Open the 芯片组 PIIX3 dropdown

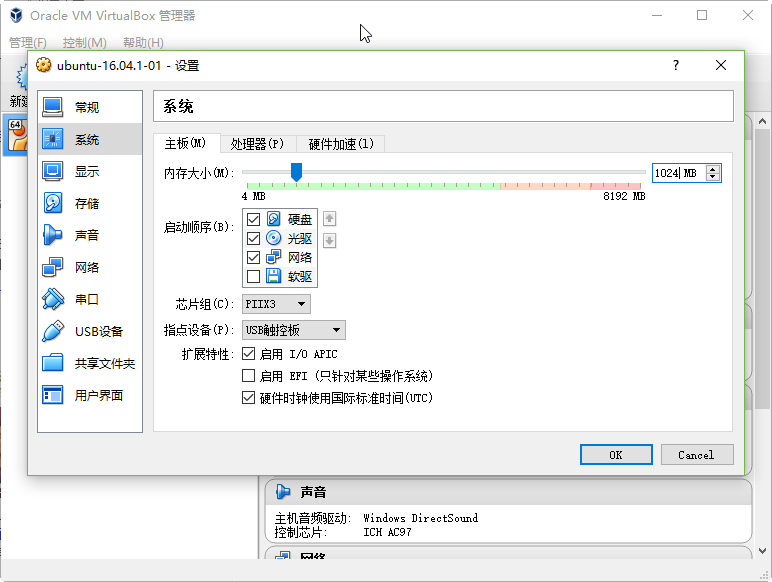pyautogui.click(x=276, y=304)
